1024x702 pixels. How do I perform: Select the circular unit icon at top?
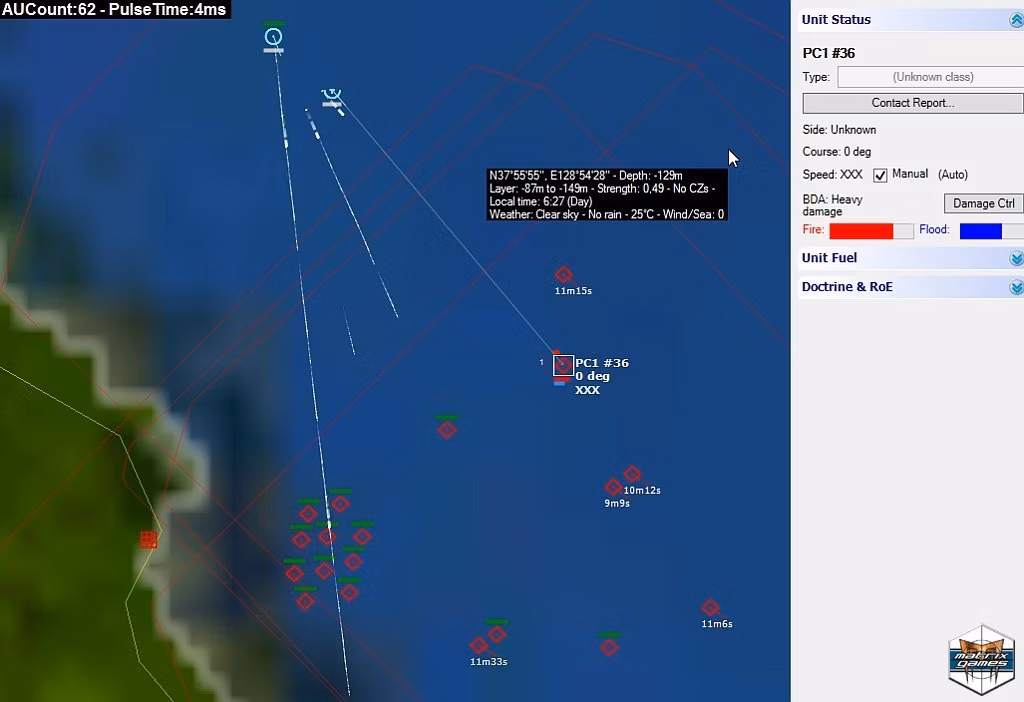[274, 37]
